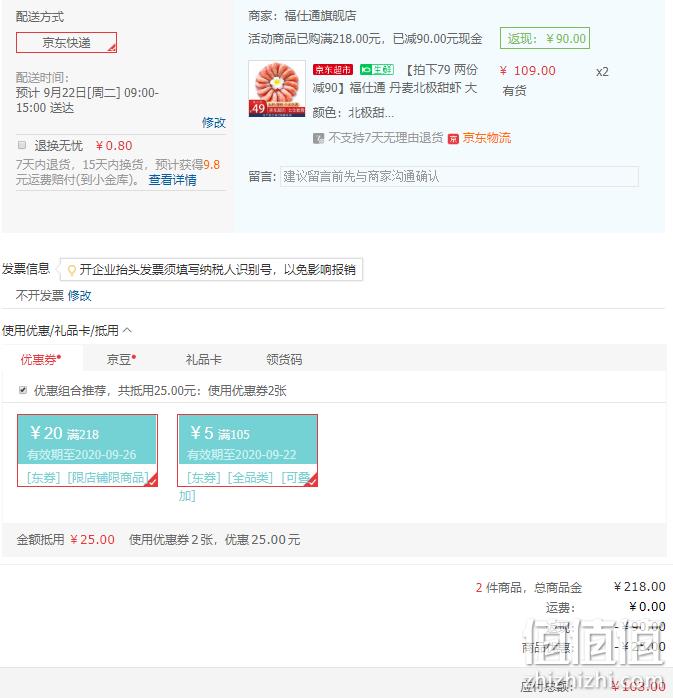Switch to 领货码 tab
Screen dimensions: 673x698
pos(284,359)
